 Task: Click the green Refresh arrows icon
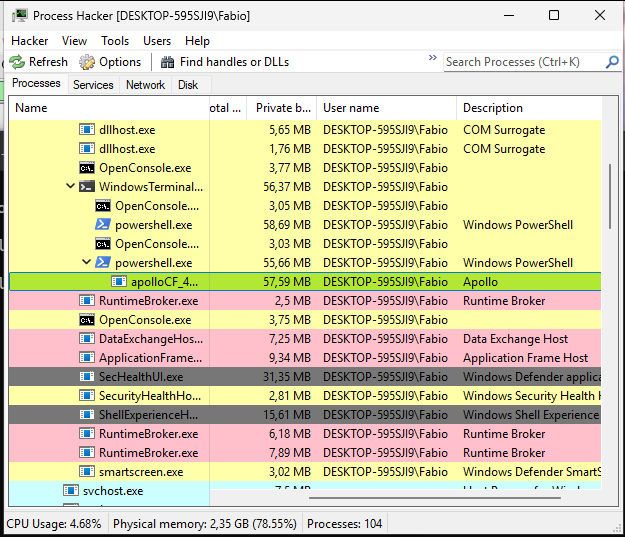tap(17, 62)
